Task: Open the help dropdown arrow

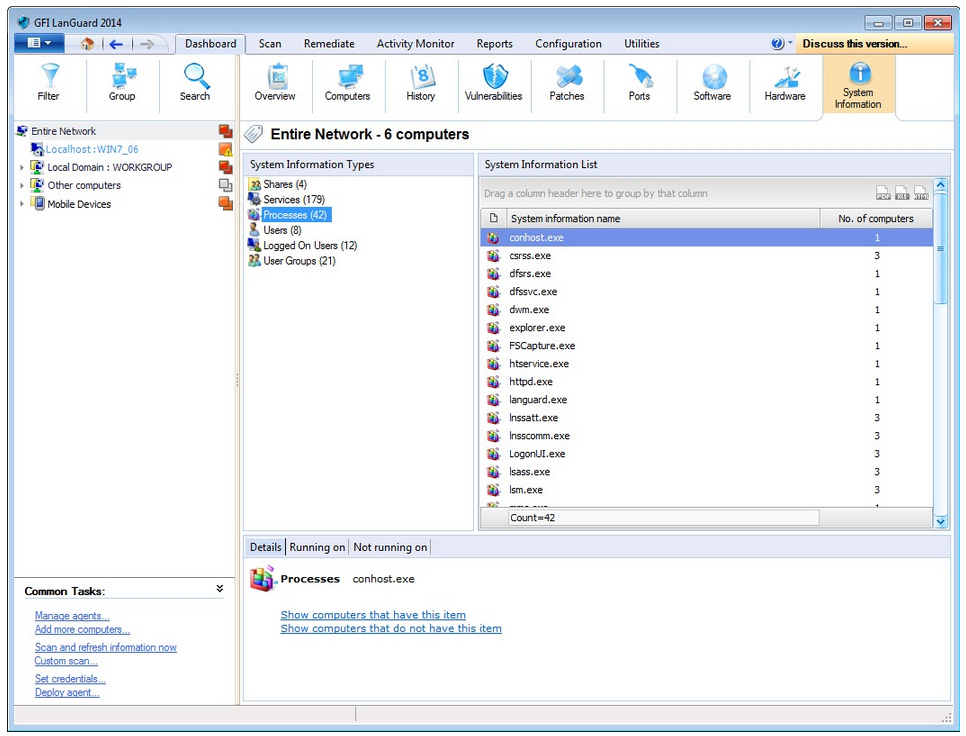Action: 790,42
